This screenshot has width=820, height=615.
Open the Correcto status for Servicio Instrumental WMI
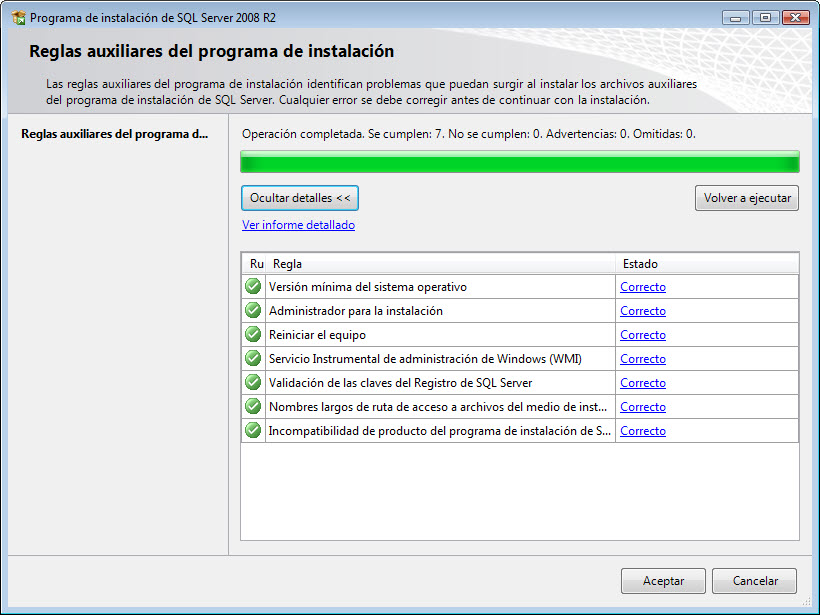coord(643,359)
